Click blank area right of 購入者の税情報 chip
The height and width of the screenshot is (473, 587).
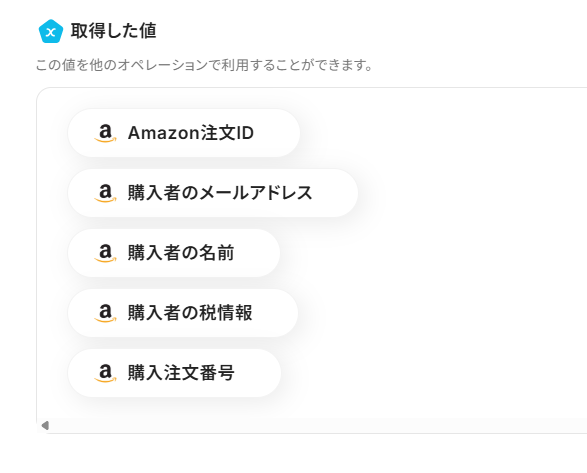[442, 313]
